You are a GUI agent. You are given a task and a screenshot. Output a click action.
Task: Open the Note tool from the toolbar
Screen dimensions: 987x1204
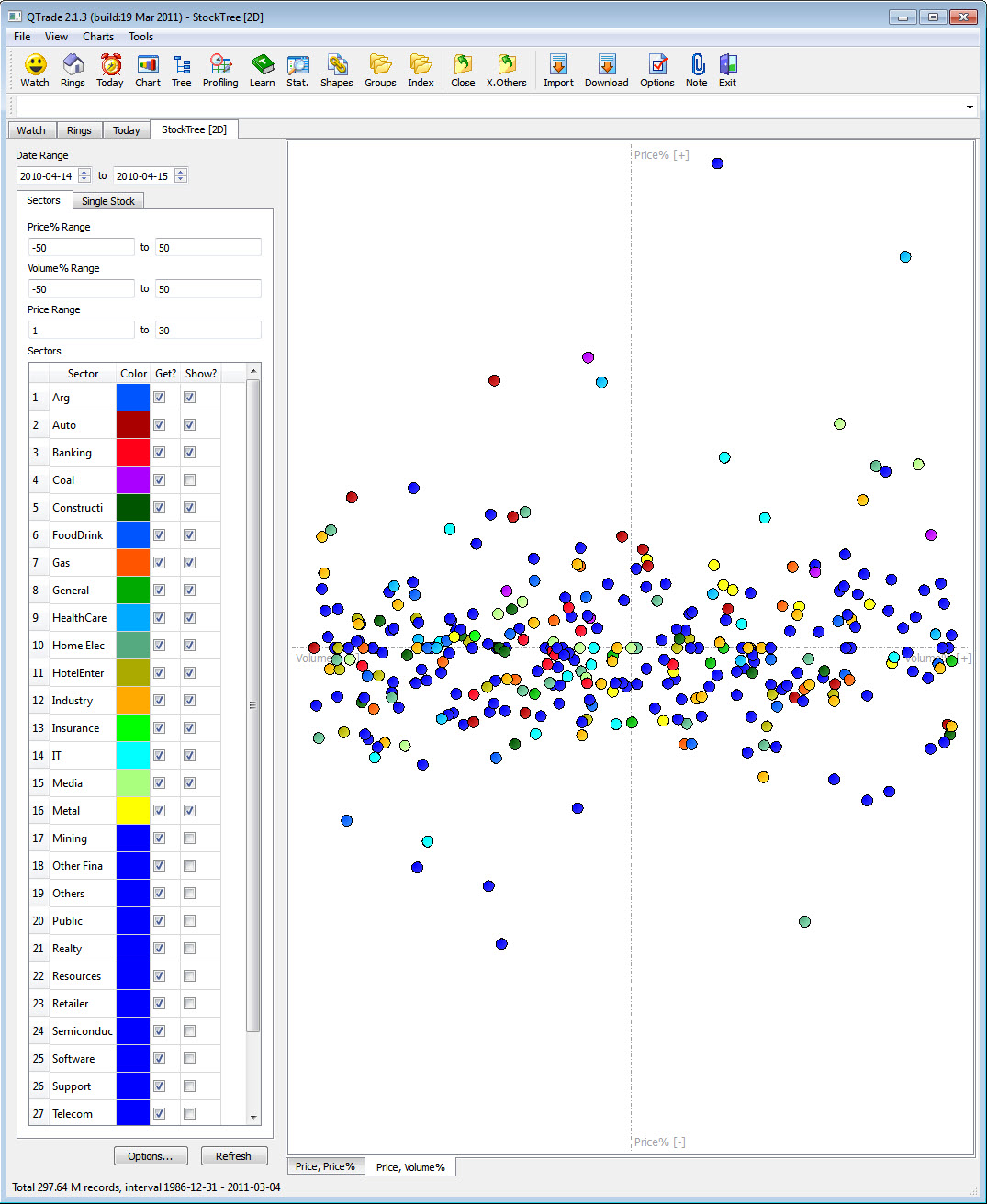tap(696, 70)
